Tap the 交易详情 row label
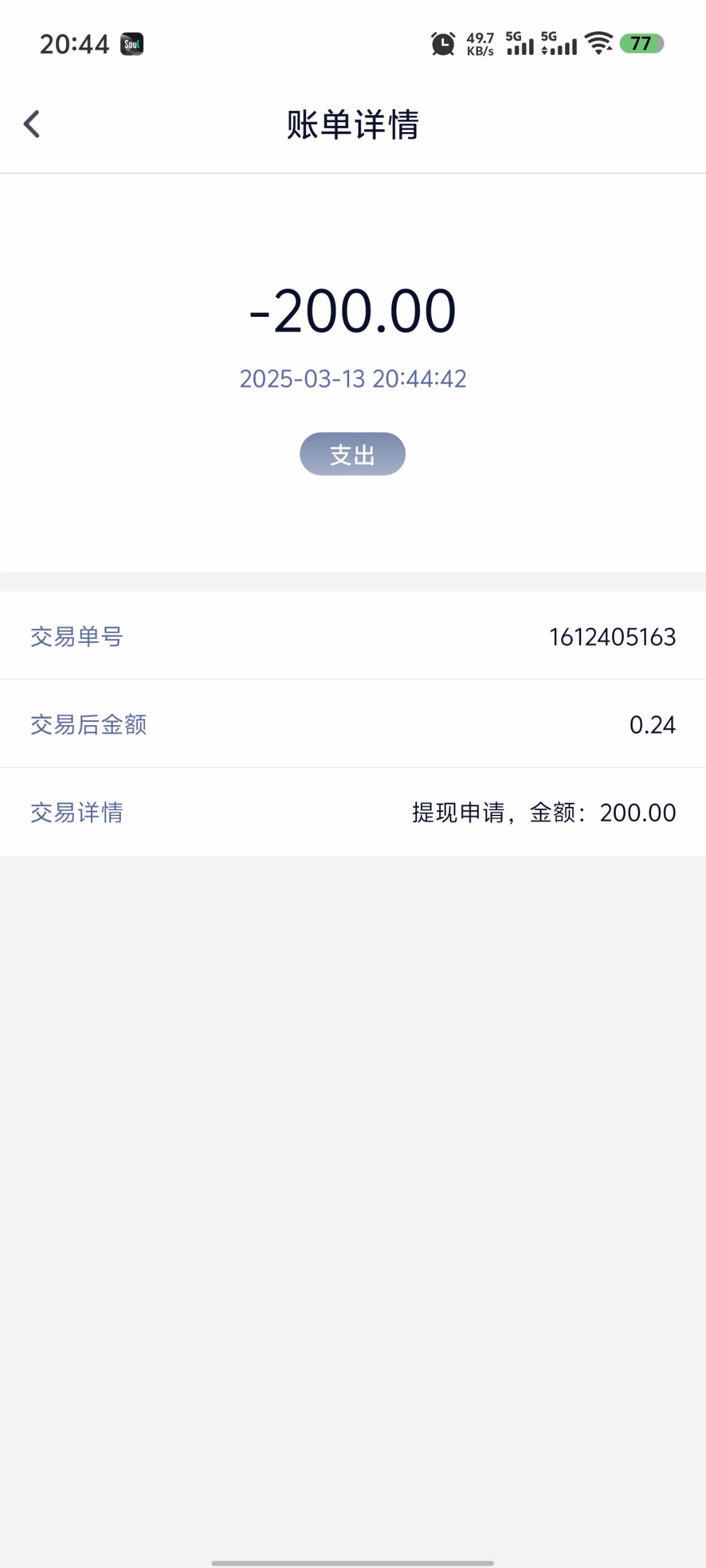This screenshot has height=1568, width=706. click(x=77, y=812)
